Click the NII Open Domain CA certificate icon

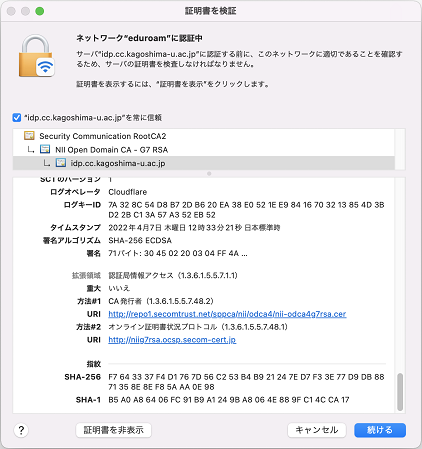point(45,149)
